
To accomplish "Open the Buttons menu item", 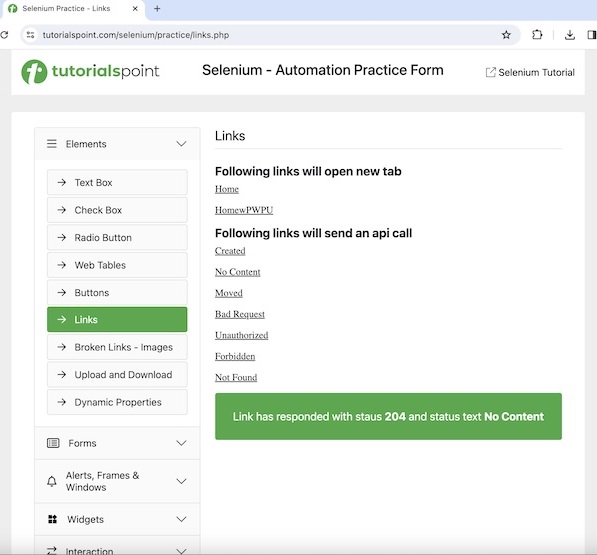I will (x=117, y=292).
